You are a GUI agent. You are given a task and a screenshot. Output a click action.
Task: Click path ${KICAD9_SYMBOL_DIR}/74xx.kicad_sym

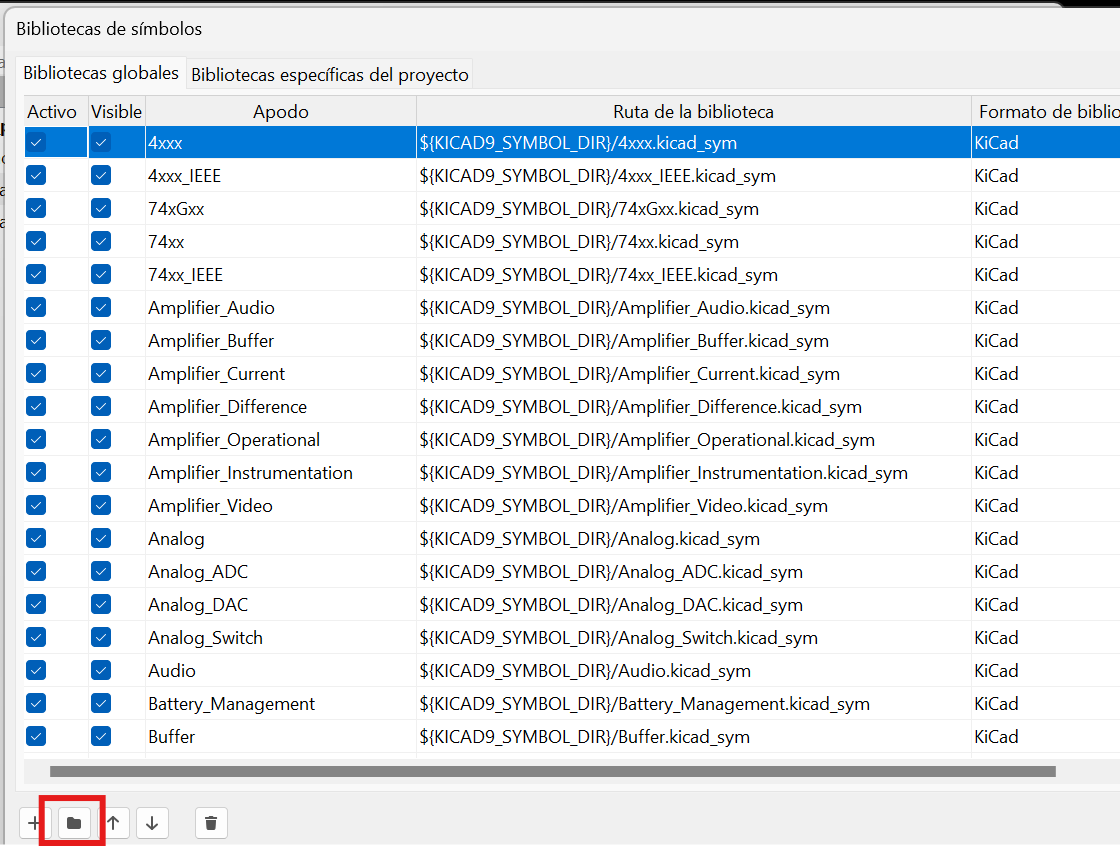click(x=694, y=242)
